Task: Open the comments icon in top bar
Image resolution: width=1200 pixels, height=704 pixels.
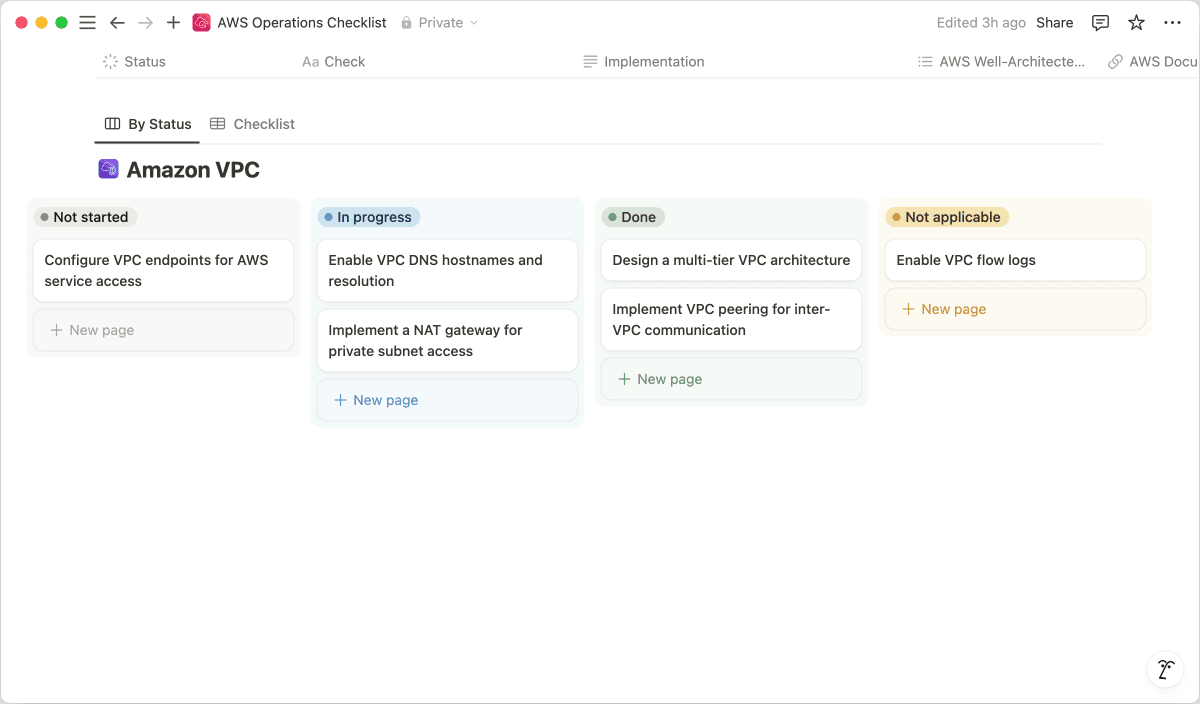Action: [1100, 22]
